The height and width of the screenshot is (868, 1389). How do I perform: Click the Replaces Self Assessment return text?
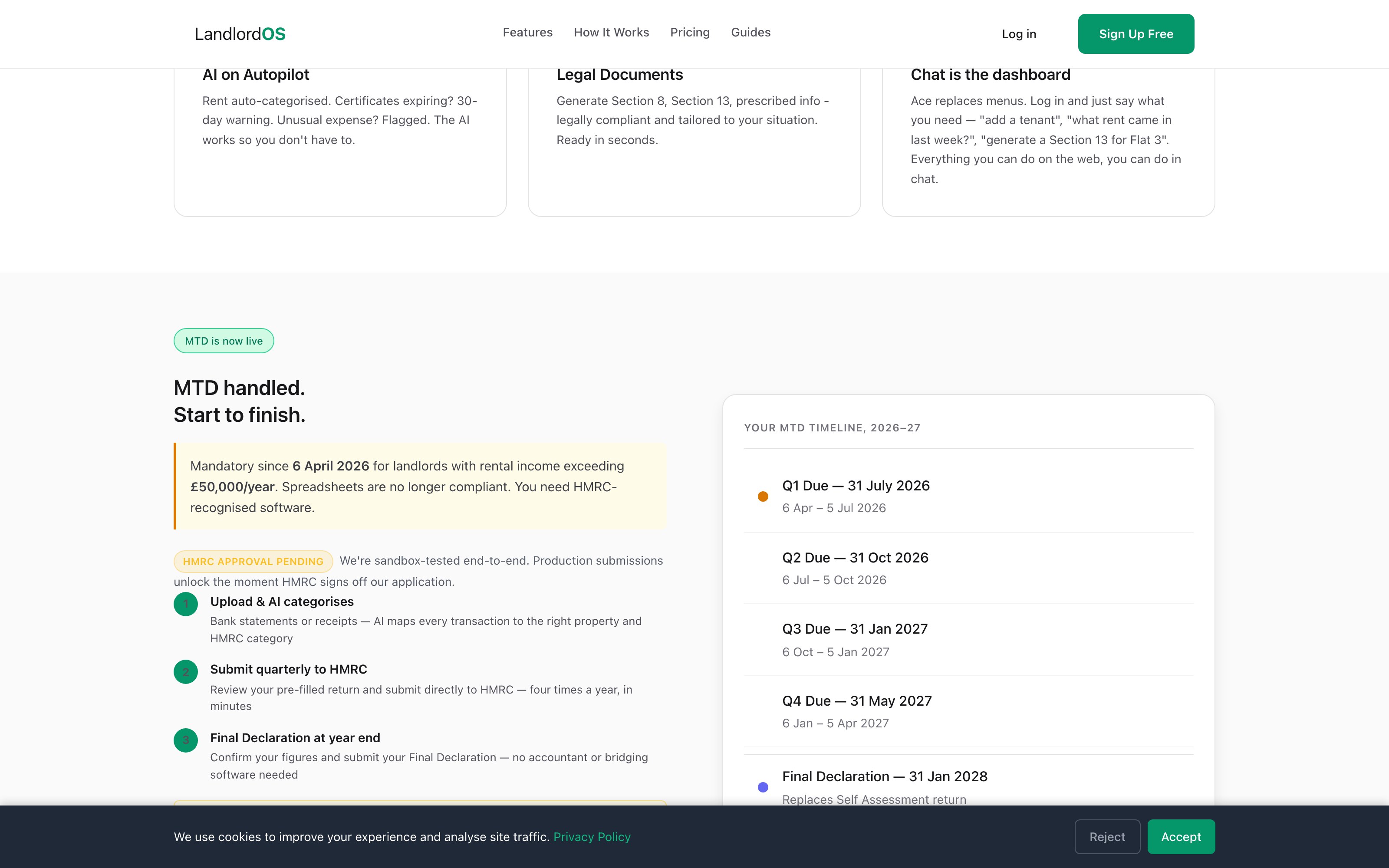(x=874, y=800)
